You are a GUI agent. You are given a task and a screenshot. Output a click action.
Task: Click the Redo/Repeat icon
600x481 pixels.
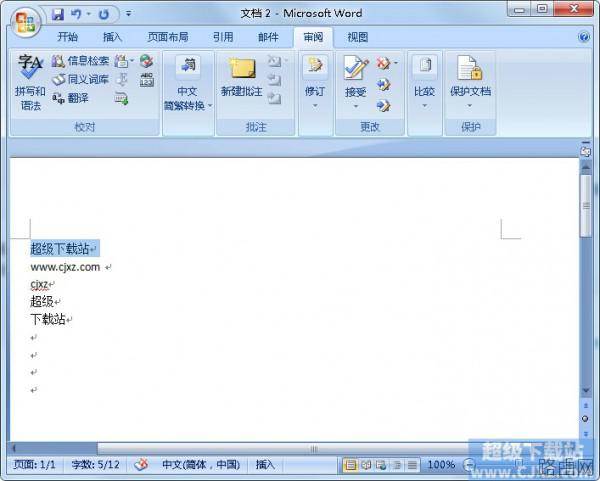coord(103,15)
